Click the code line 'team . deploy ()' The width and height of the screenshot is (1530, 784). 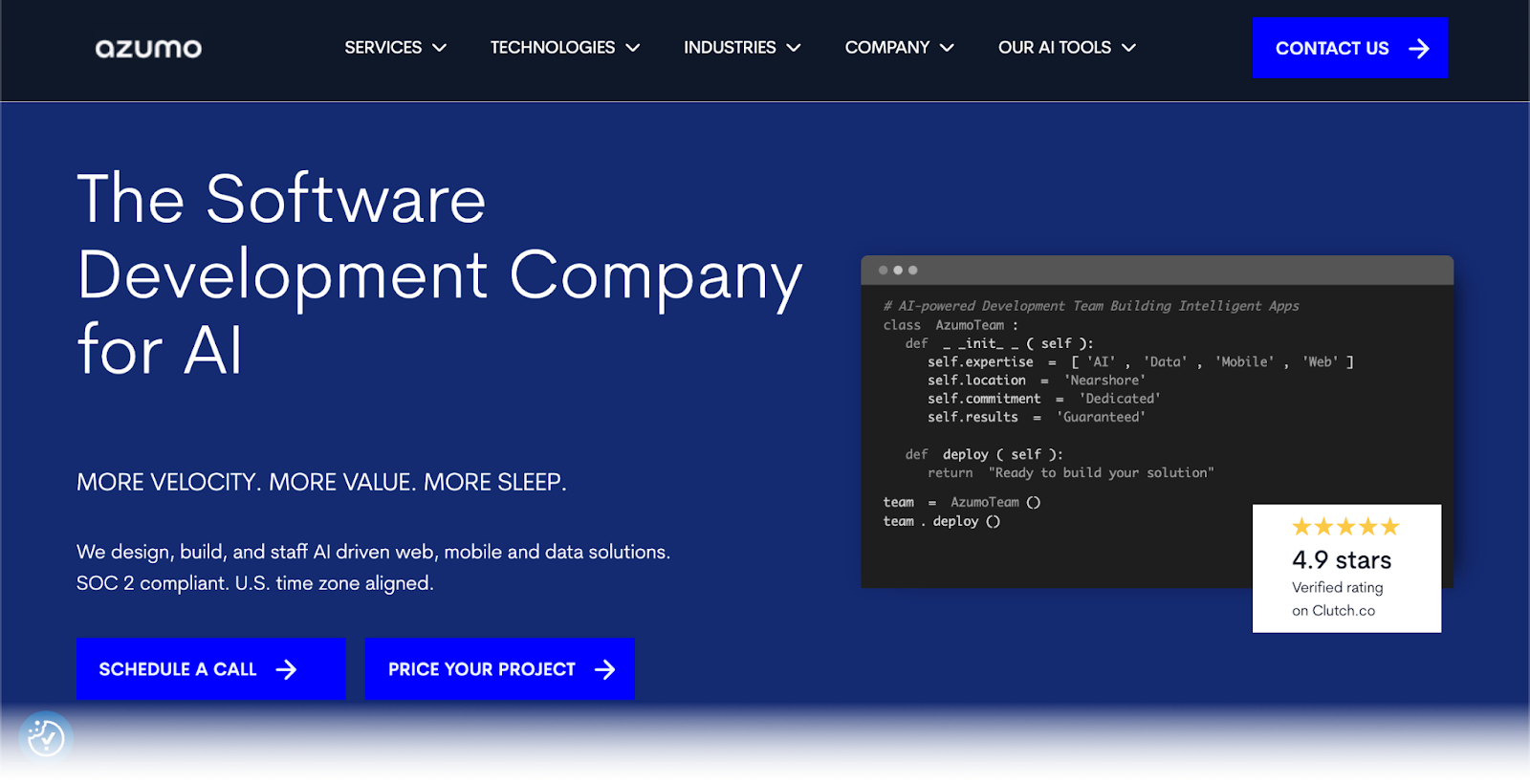tap(942, 521)
